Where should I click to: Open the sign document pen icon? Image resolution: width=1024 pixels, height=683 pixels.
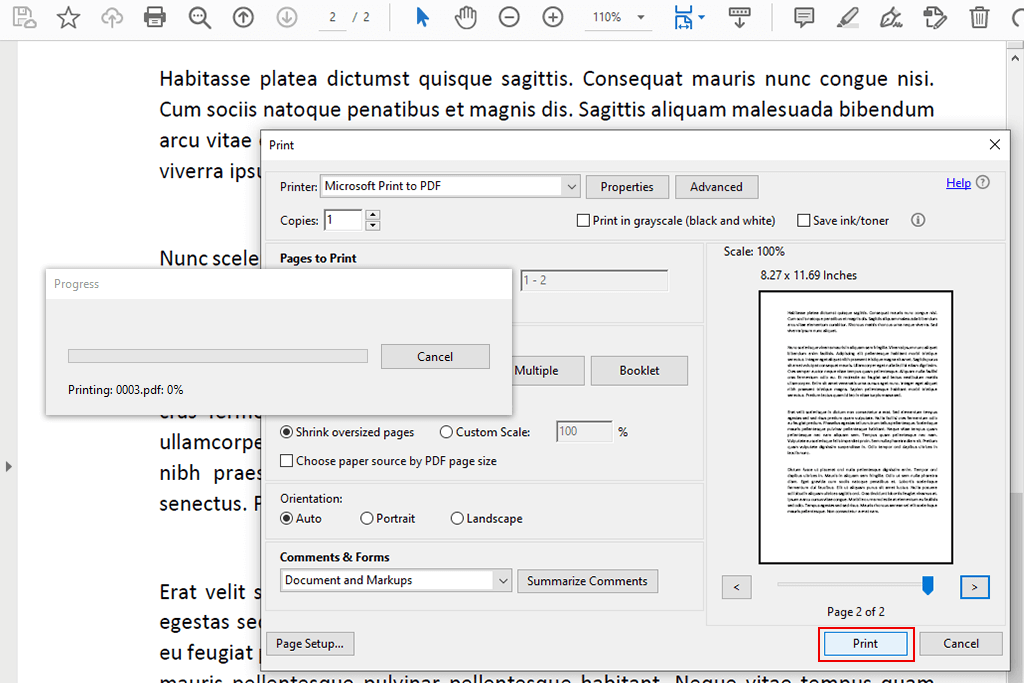(x=891, y=17)
